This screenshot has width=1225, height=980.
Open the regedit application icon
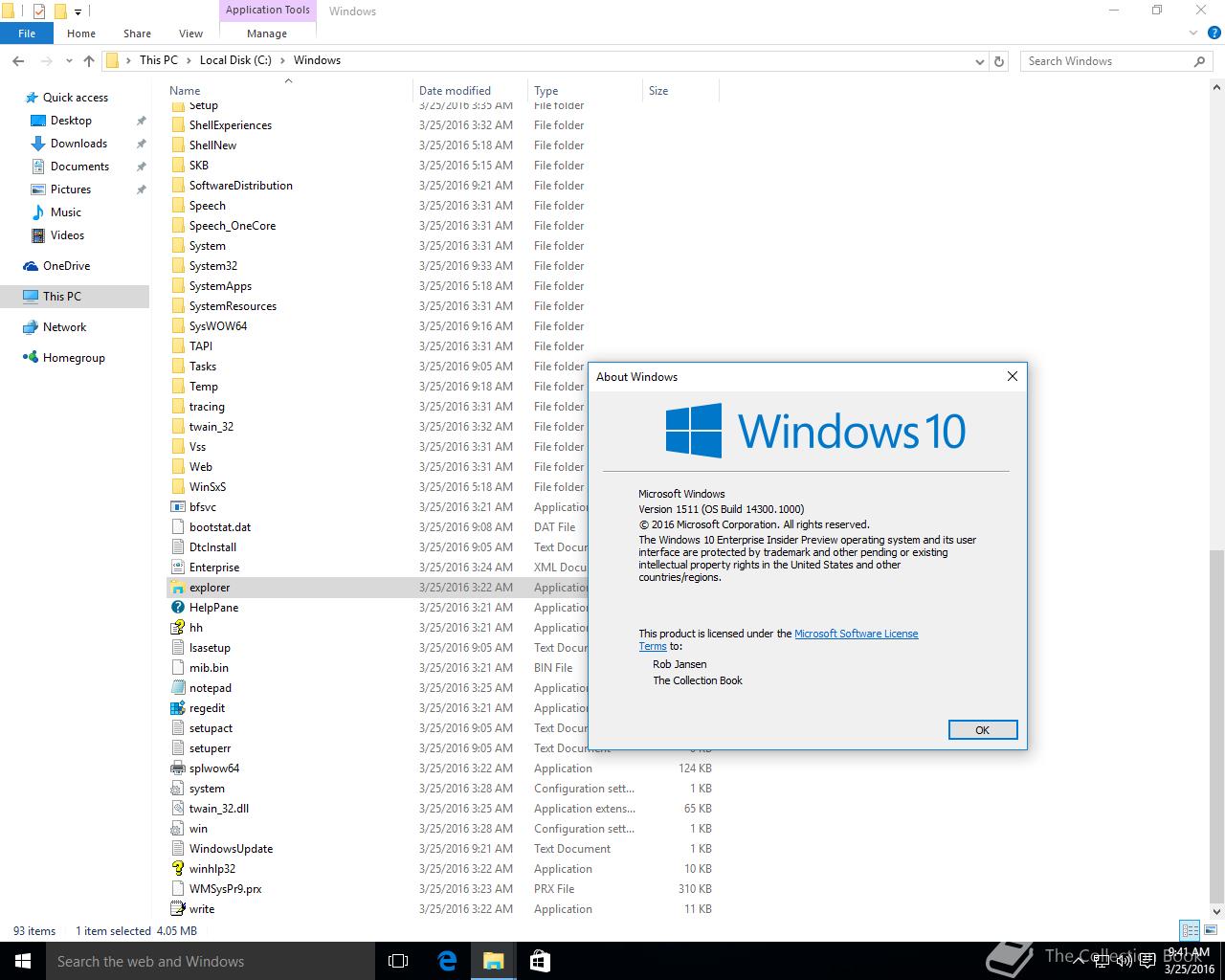pos(177,708)
